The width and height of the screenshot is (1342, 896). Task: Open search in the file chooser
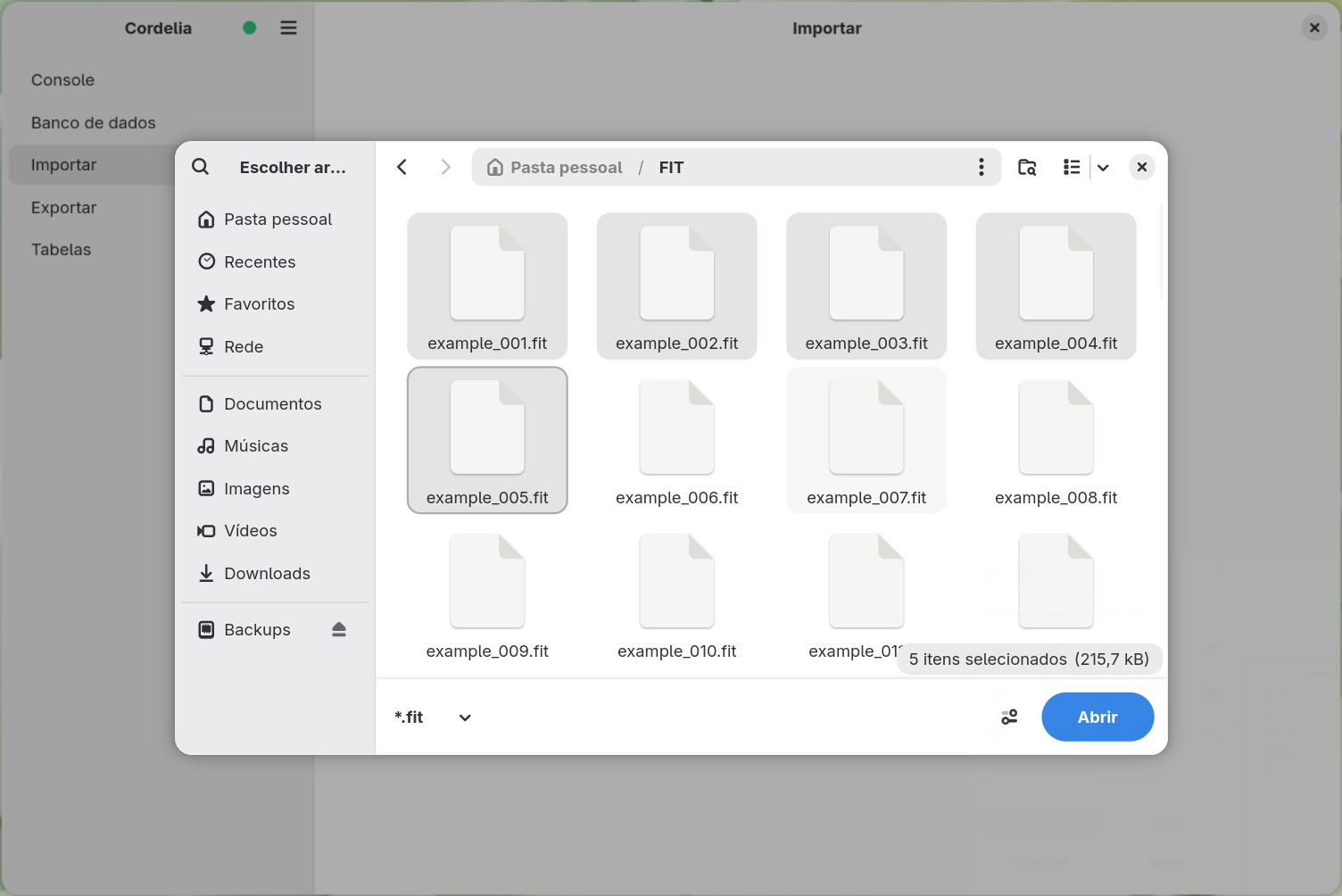tap(201, 167)
